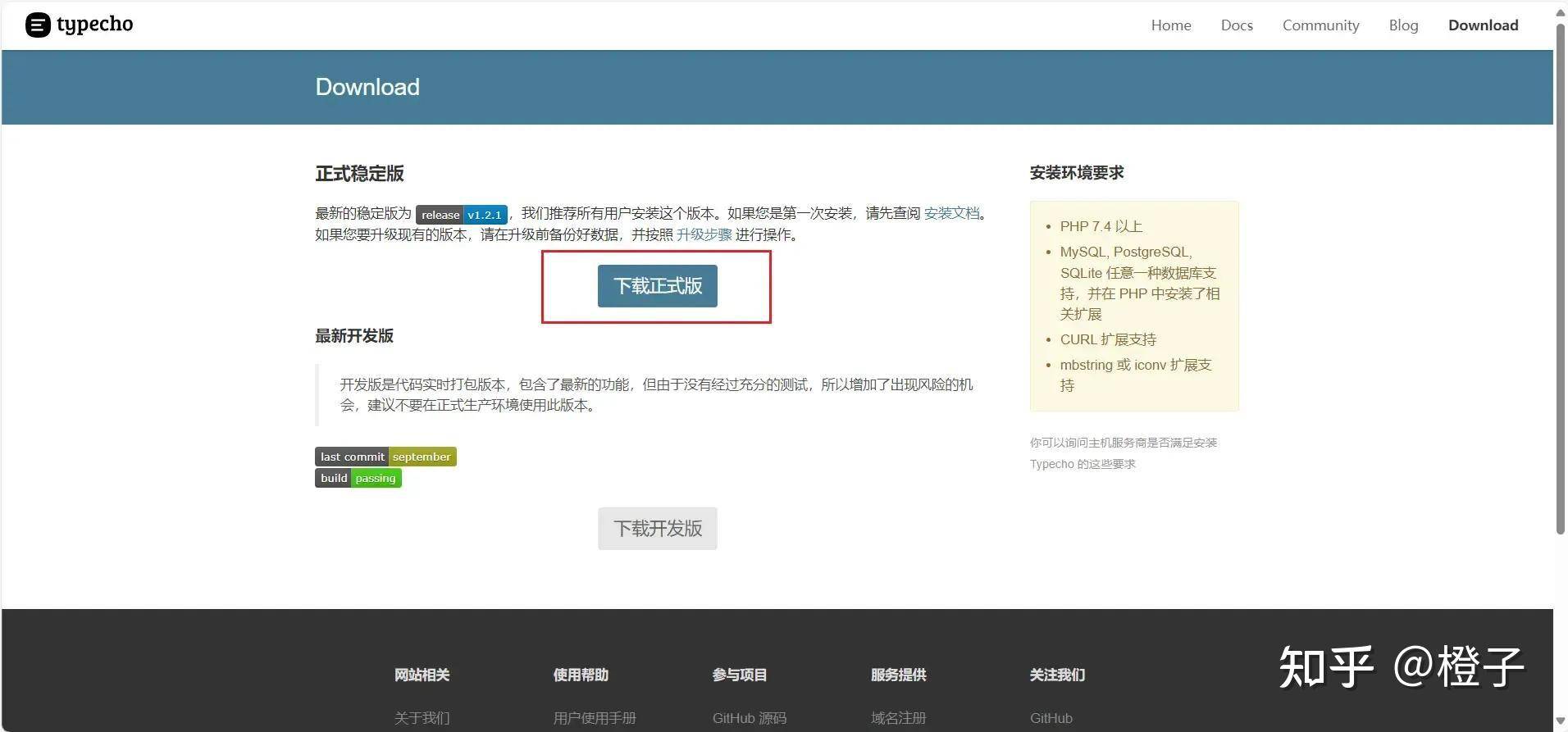Go to the Community page
The height and width of the screenshot is (732, 1568).
click(1320, 25)
